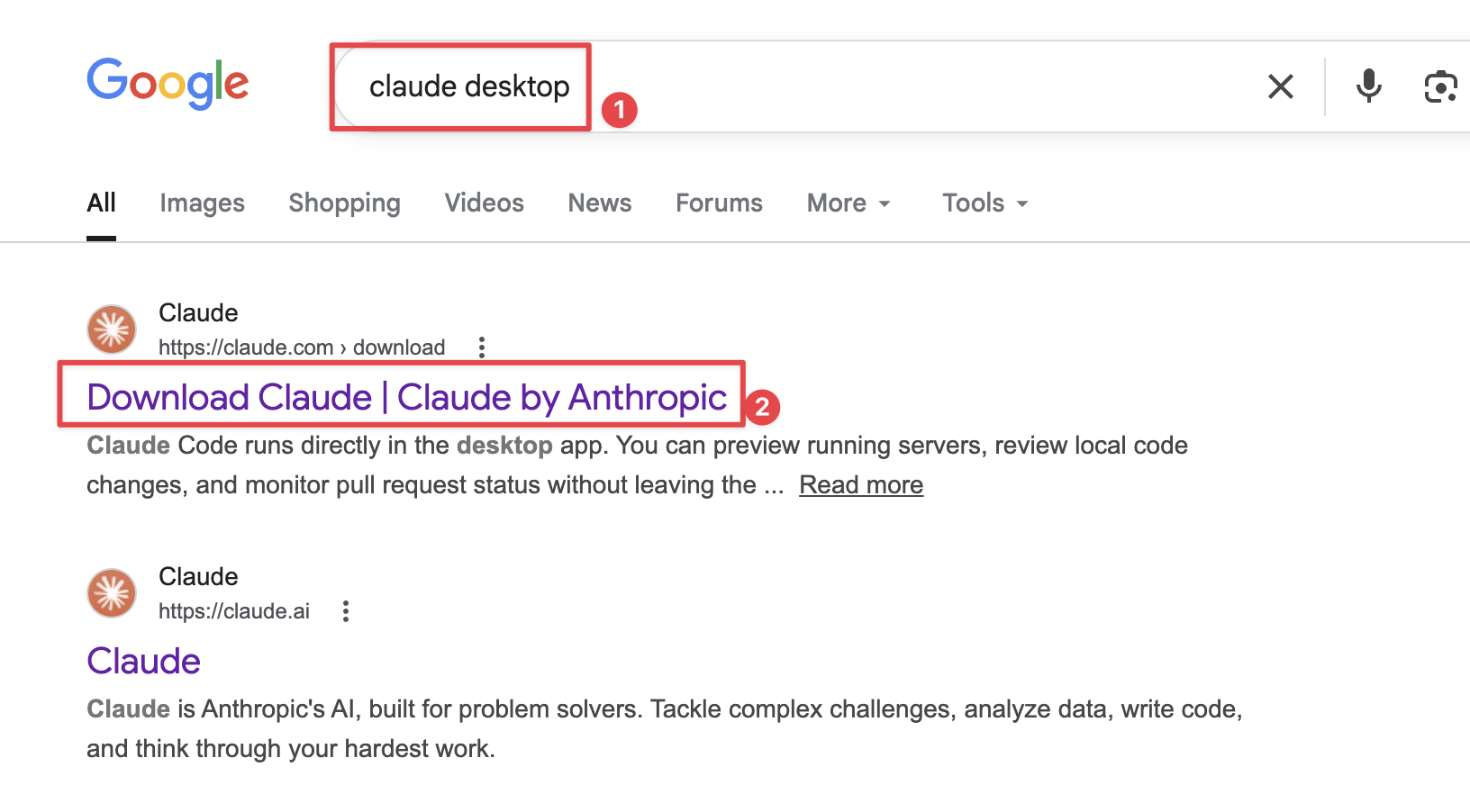Switch to the News tab
The width and height of the screenshot is (1470, 812).
coord(599,203)
